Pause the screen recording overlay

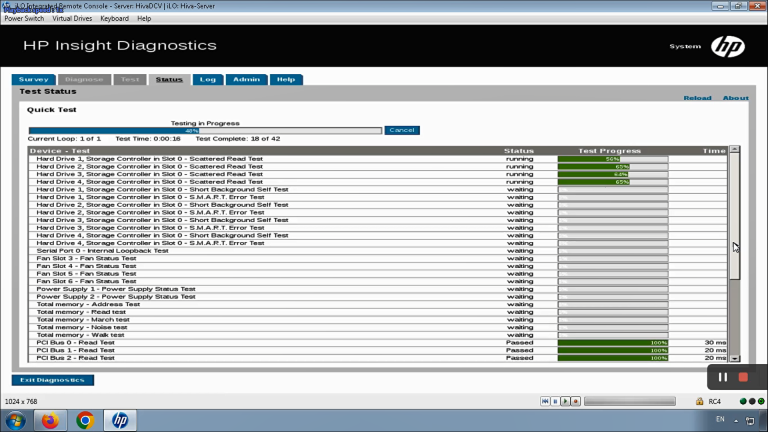(722, 377)
